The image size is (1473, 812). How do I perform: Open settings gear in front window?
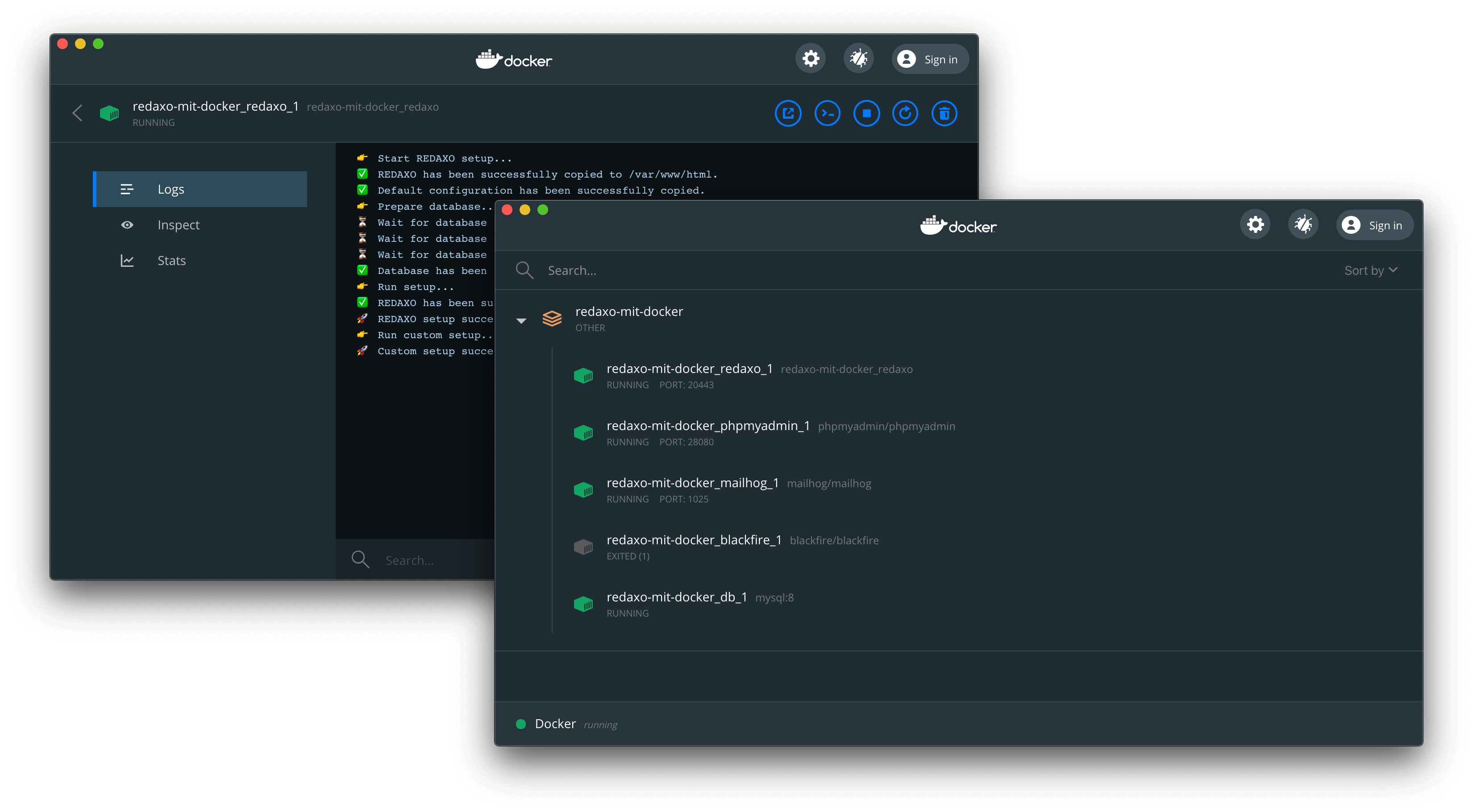pos(1255,224)
